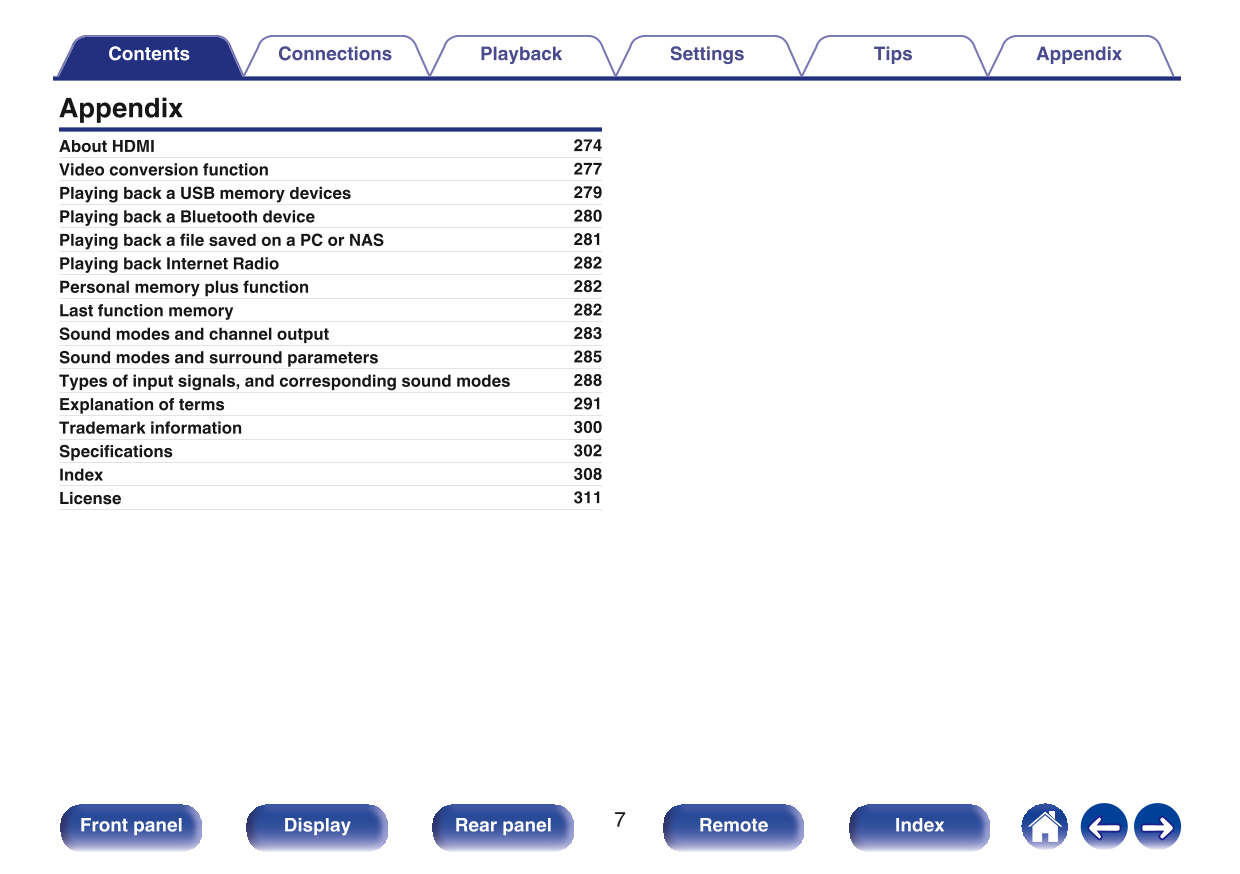Click the Remote button
This screenshot has height=874, width=1240.
pyautogui.click(x=733, y=826)
